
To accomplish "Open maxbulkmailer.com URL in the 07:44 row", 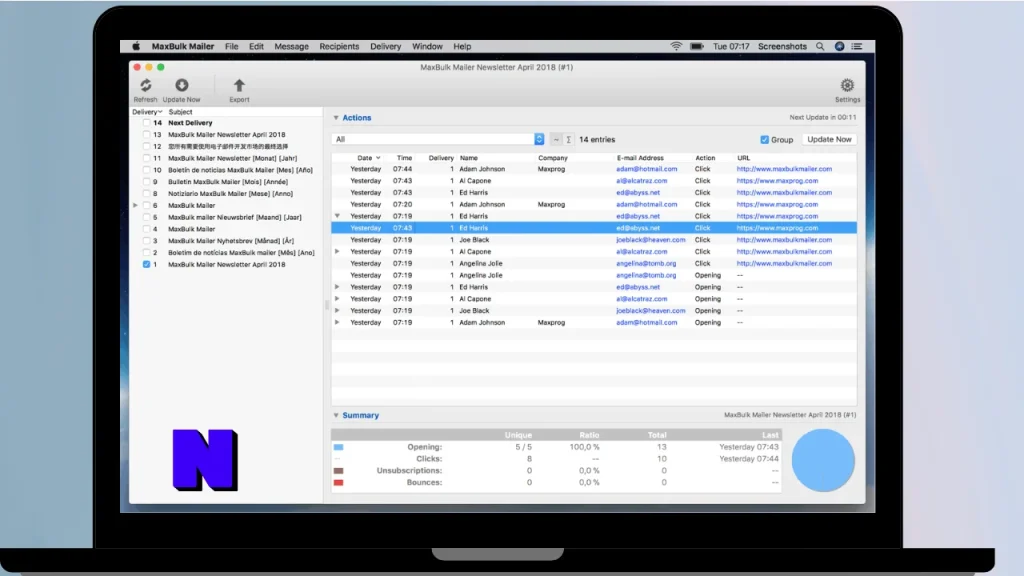I will (784, 168).
